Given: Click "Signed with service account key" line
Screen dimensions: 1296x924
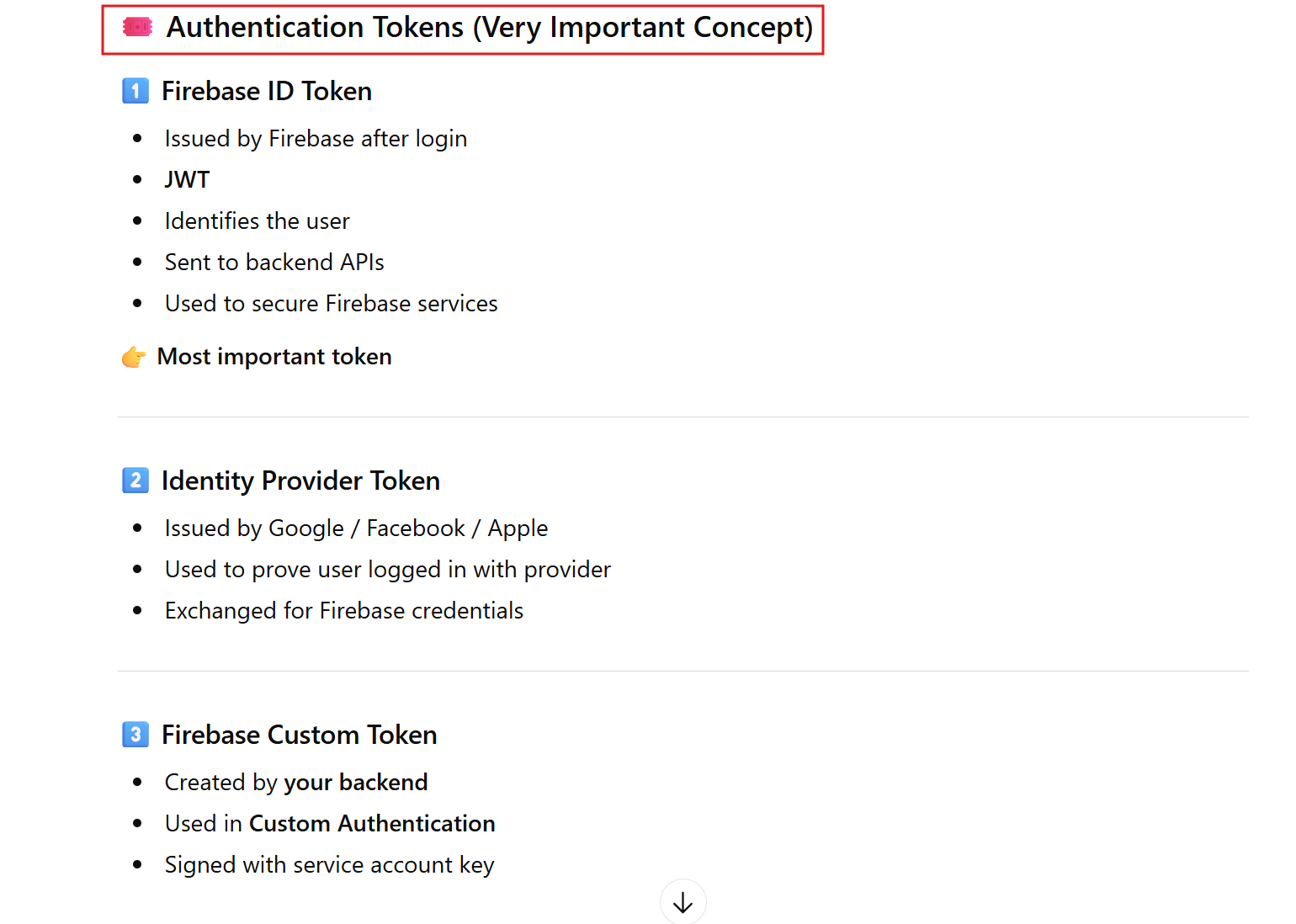Looking at the screenshot, I should pyautogui.click(x=329, y=865).
